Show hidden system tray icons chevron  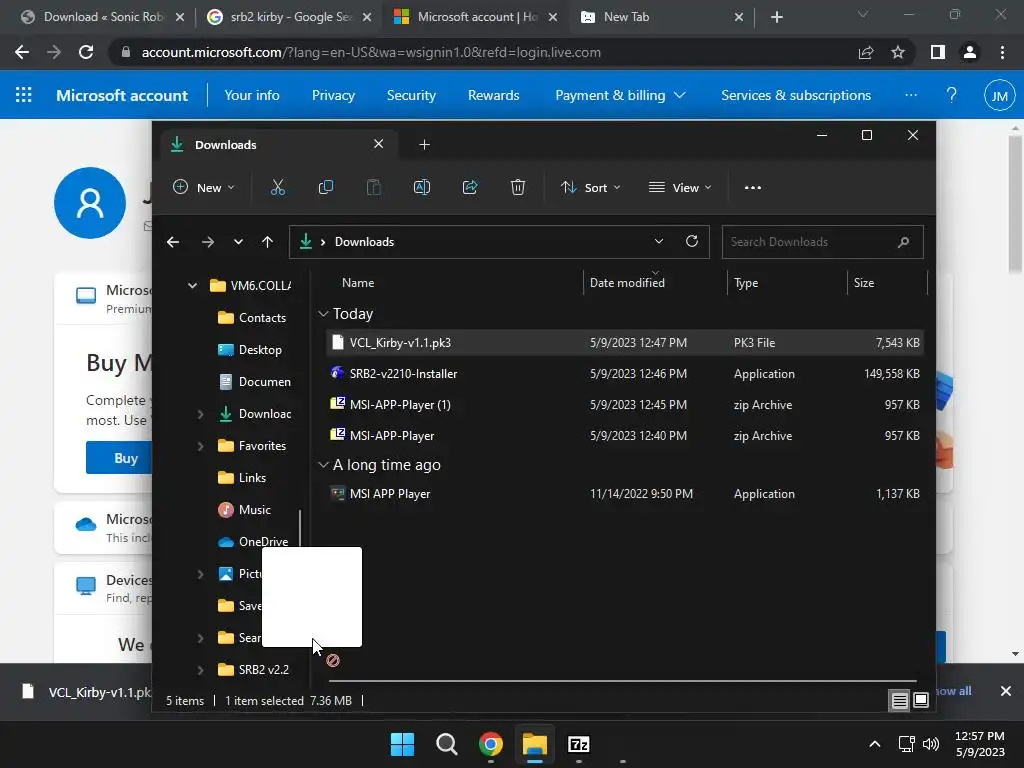[874, 744]
